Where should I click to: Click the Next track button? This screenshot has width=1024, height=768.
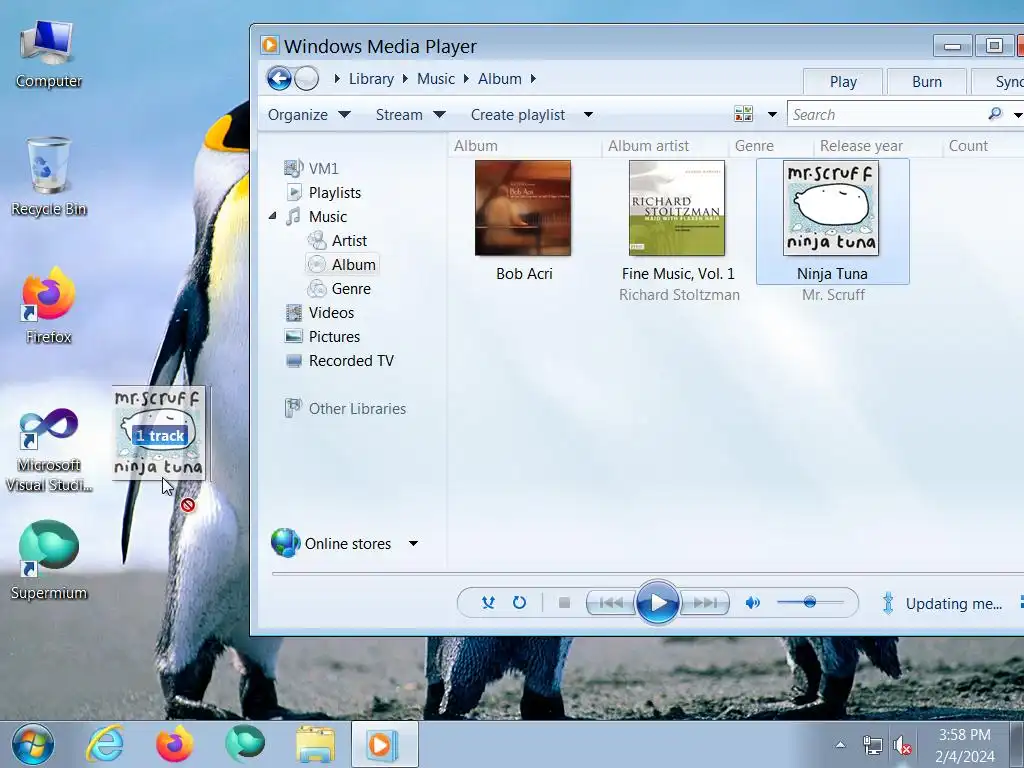point(705,603)
